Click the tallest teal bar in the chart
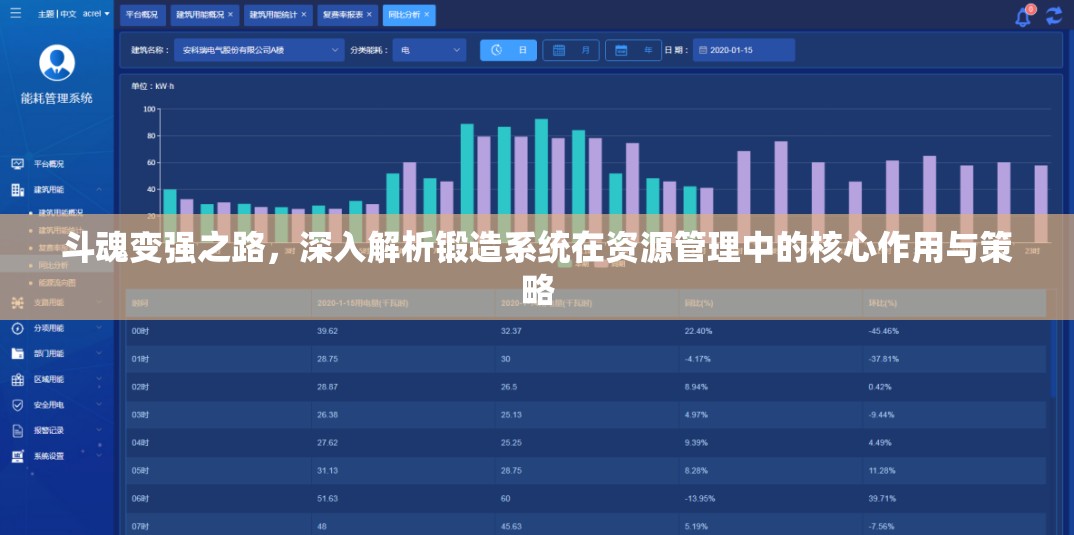Viewport: 1074px width, 535px height. [541, 180]
